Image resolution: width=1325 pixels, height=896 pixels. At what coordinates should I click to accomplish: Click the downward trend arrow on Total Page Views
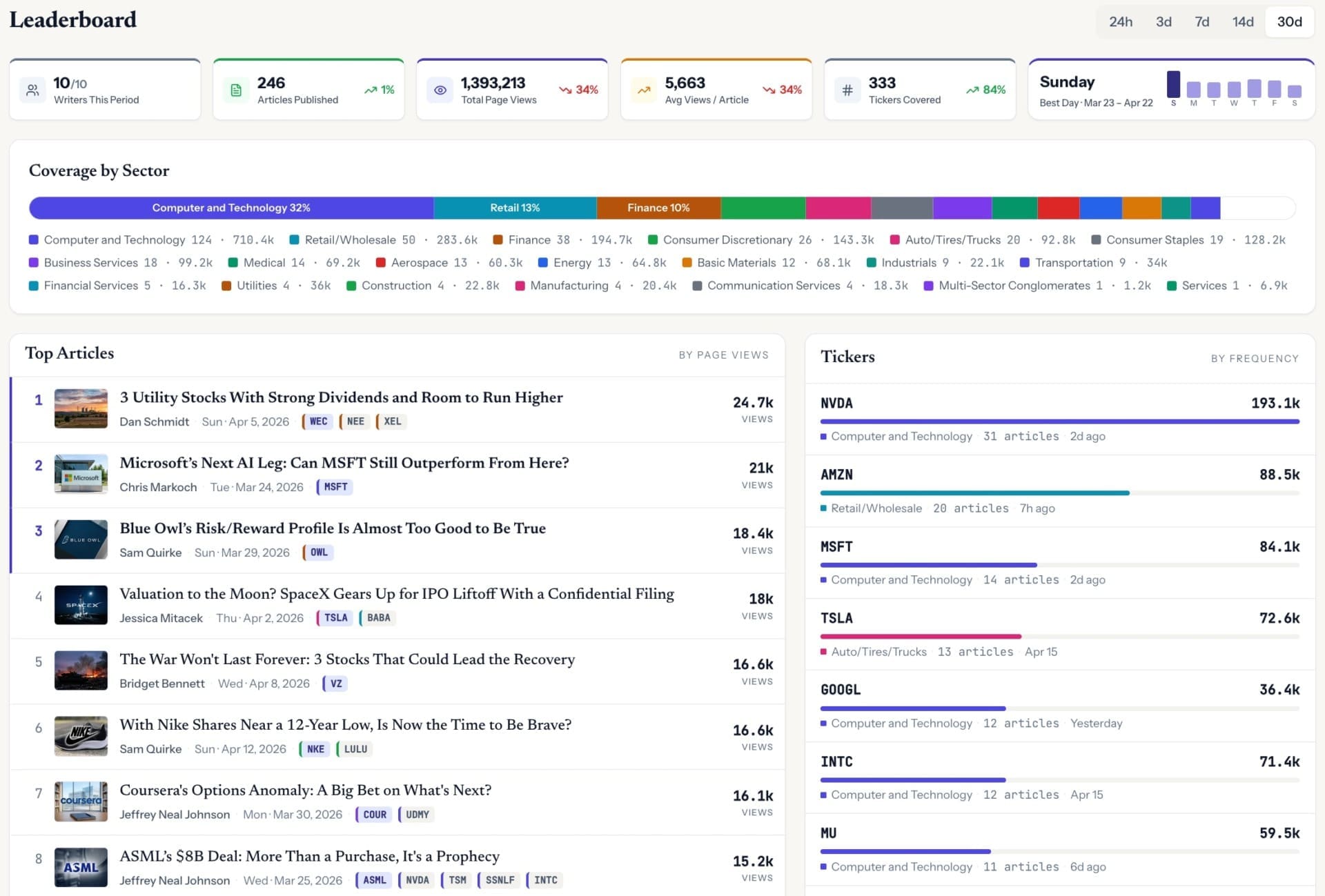(x=565, y=90)
